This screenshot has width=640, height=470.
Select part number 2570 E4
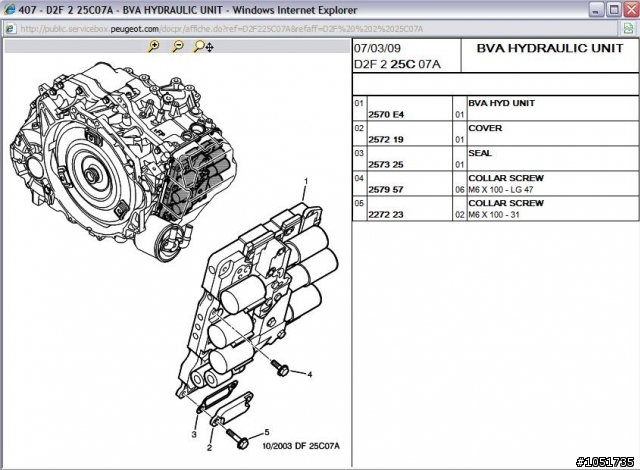[386, 115]
